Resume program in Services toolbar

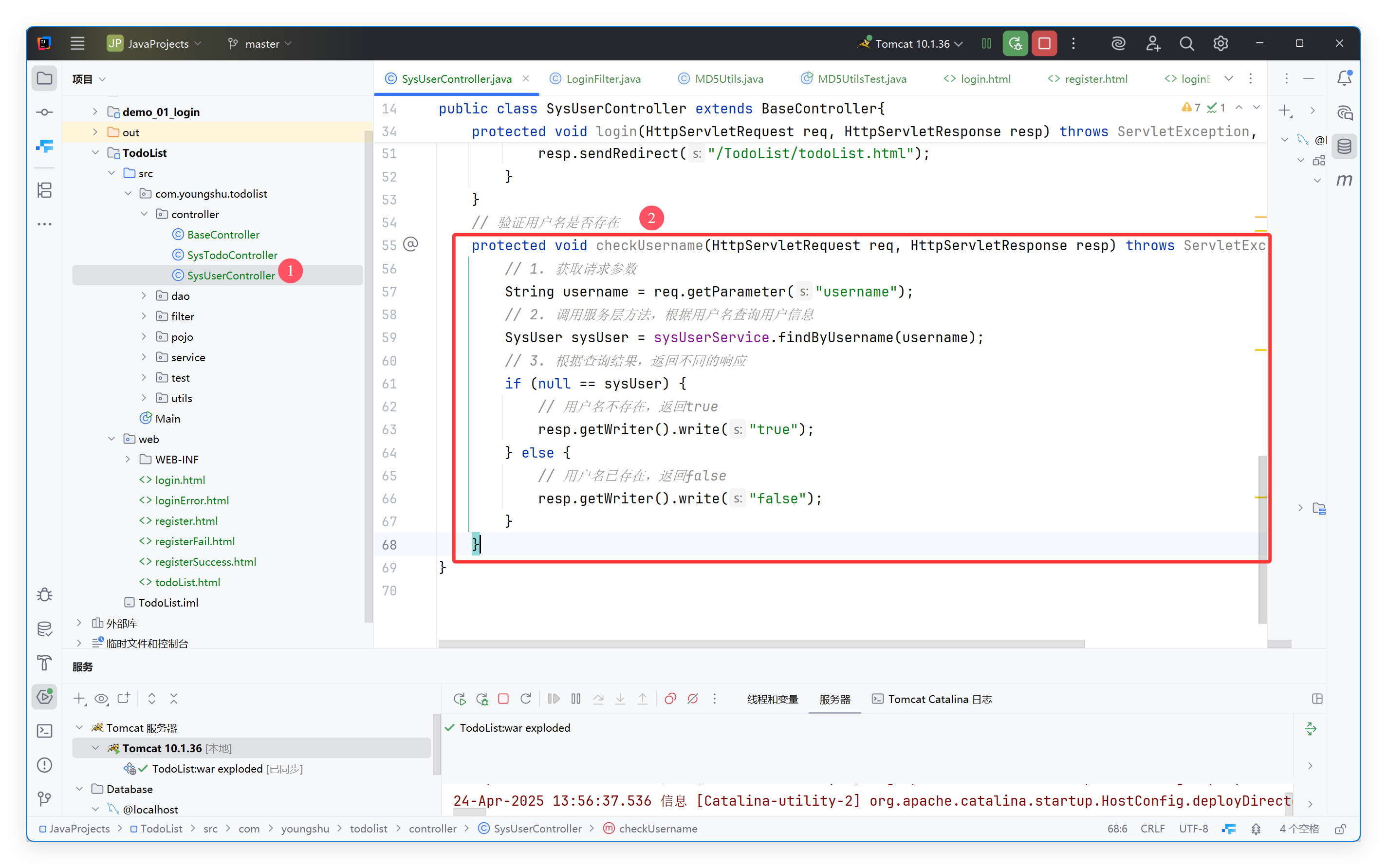click(554, 699)
